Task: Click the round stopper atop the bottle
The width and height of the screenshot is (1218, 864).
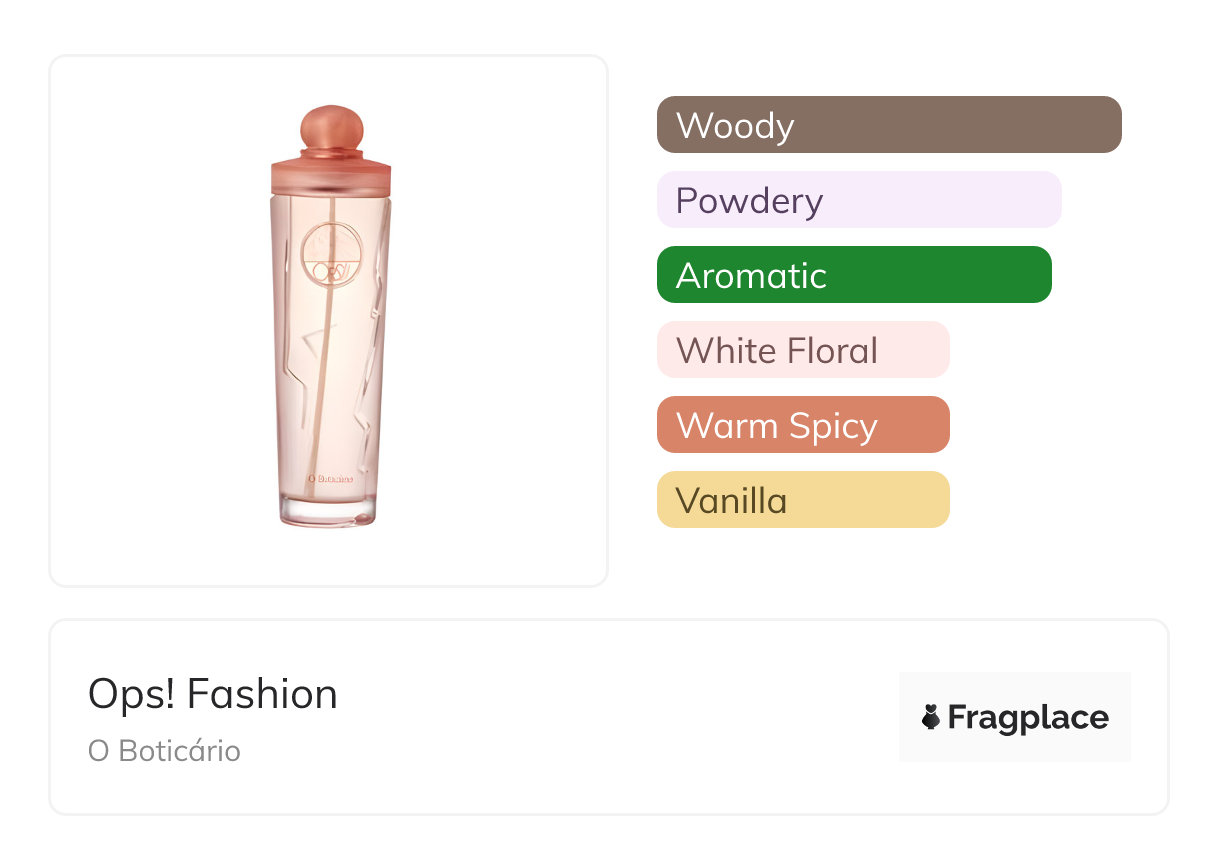Action: (330, 124)
